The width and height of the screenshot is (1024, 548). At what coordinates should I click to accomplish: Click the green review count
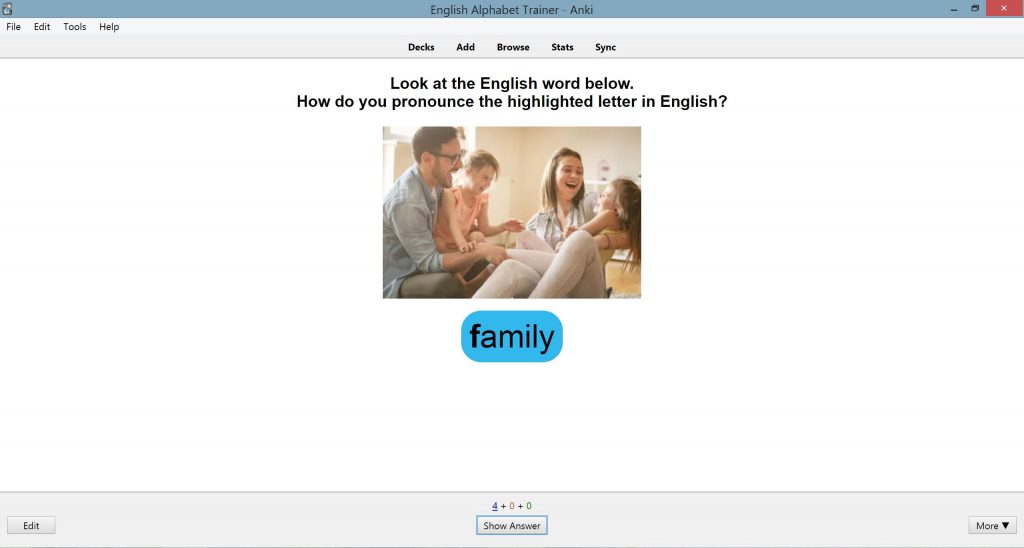pos(529,506)
